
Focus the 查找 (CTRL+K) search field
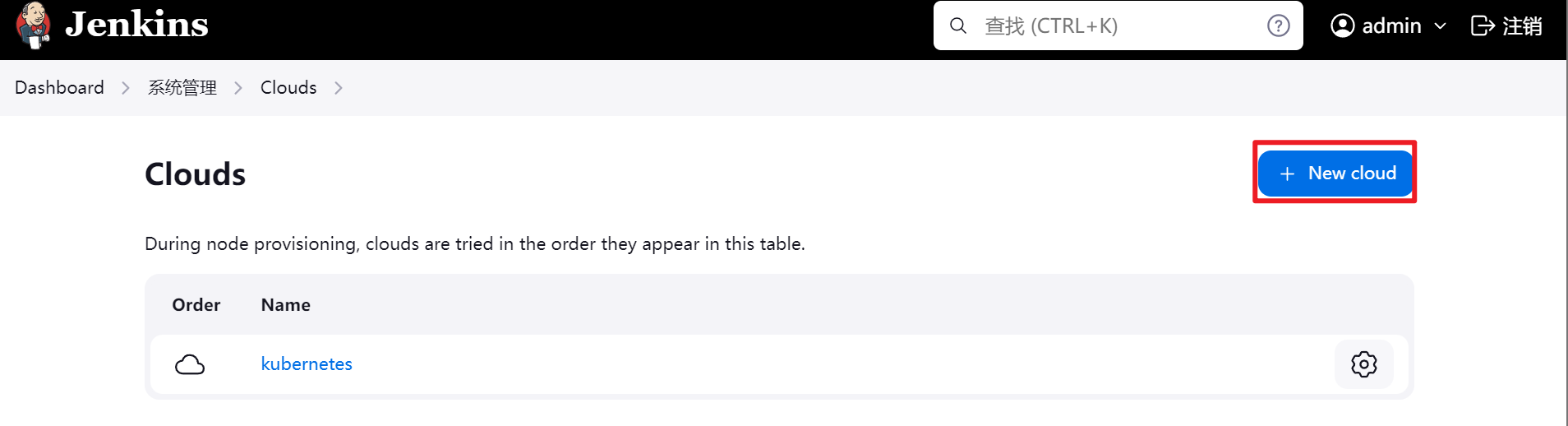1118,25
